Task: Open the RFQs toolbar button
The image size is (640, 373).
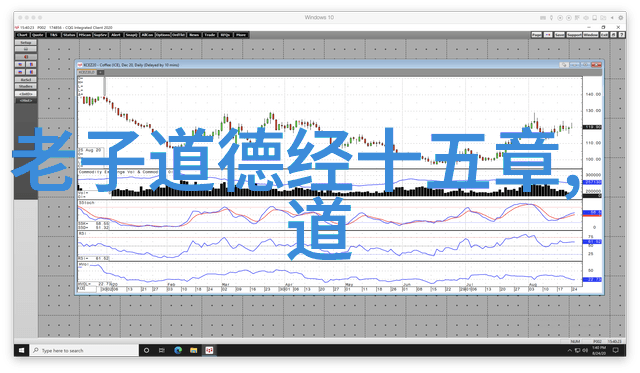Action: click(x=225, y=35)
